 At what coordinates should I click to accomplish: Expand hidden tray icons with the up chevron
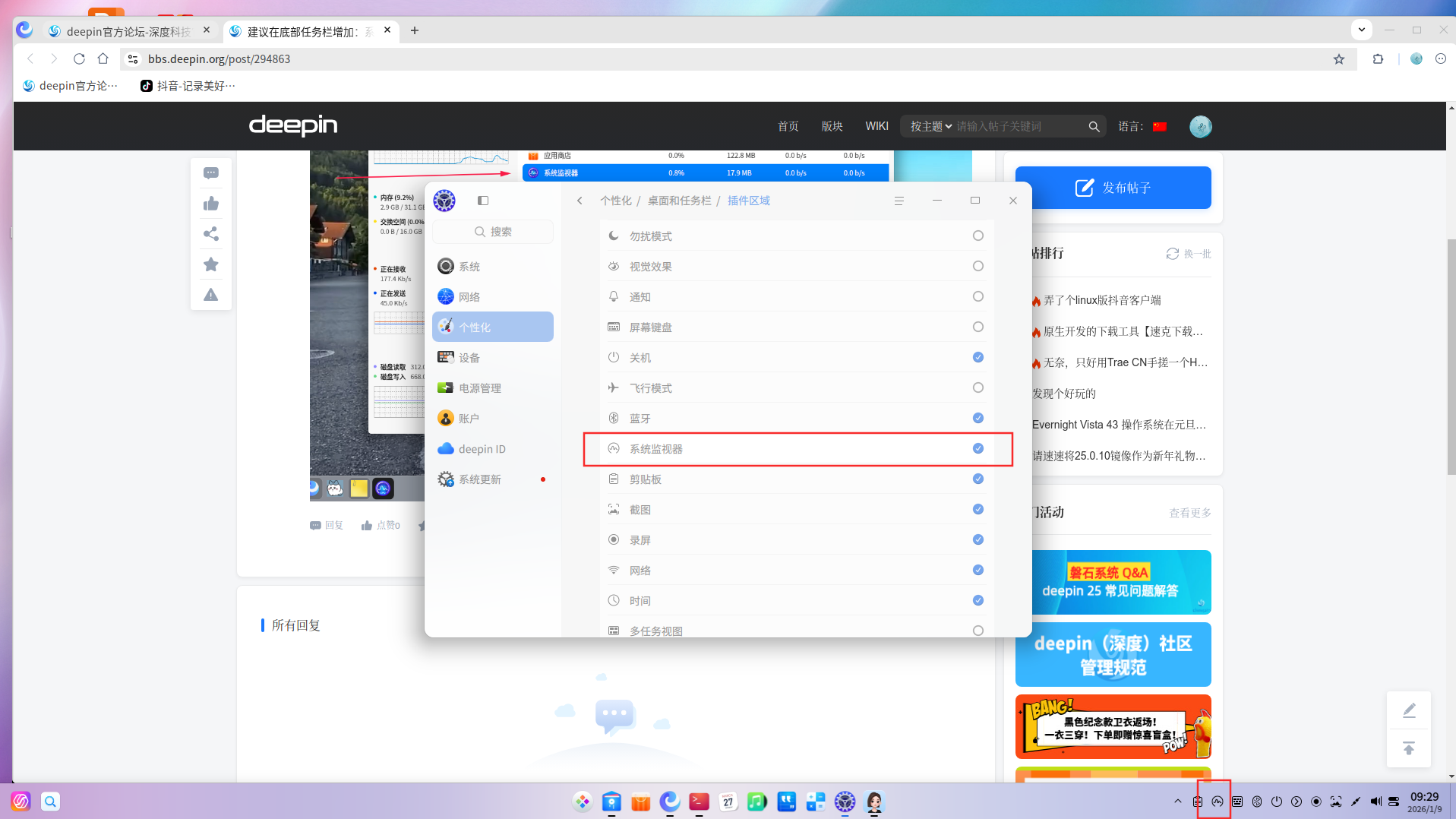1178,802
